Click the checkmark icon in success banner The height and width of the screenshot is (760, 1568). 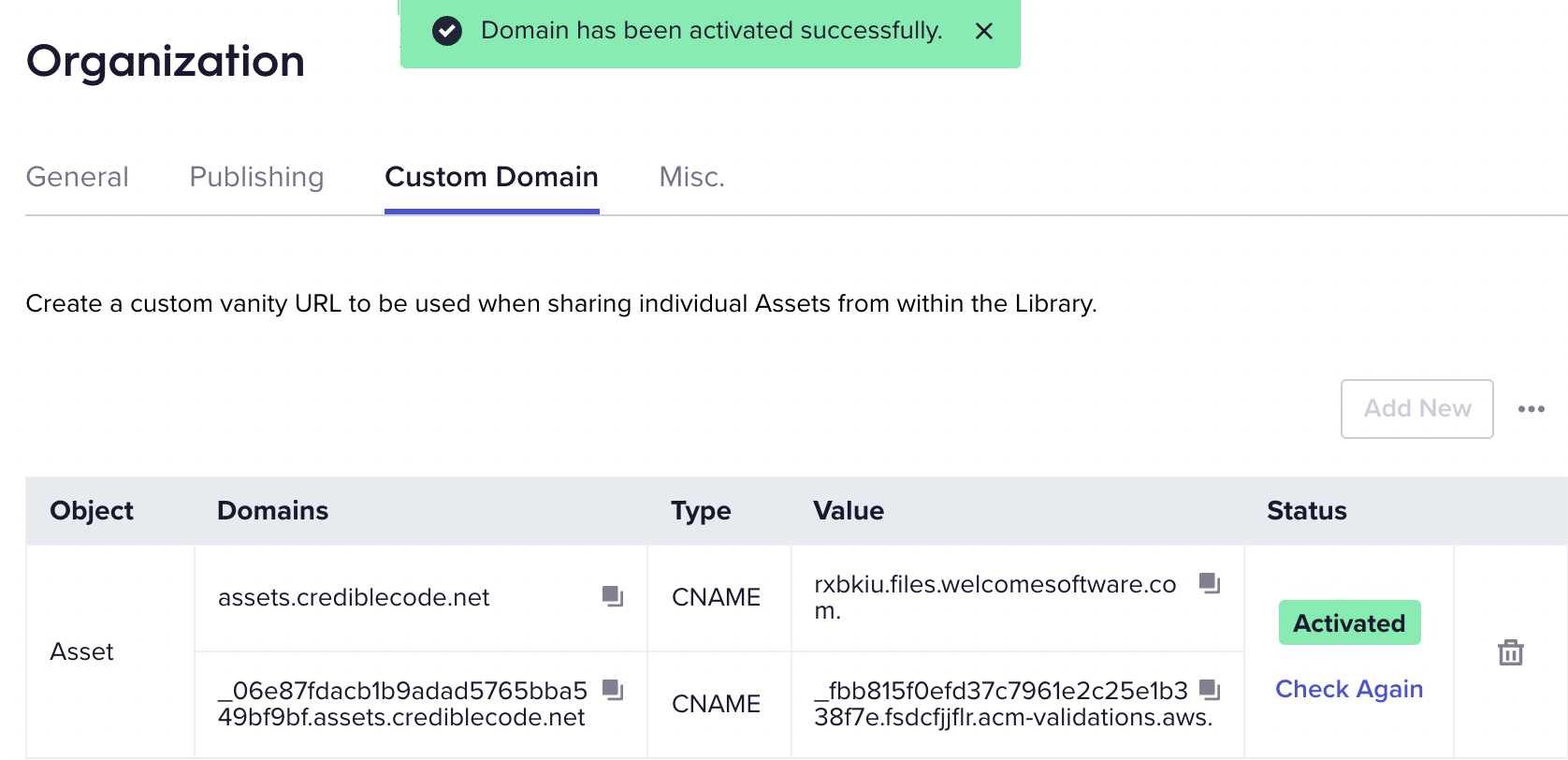pos(447,31)
